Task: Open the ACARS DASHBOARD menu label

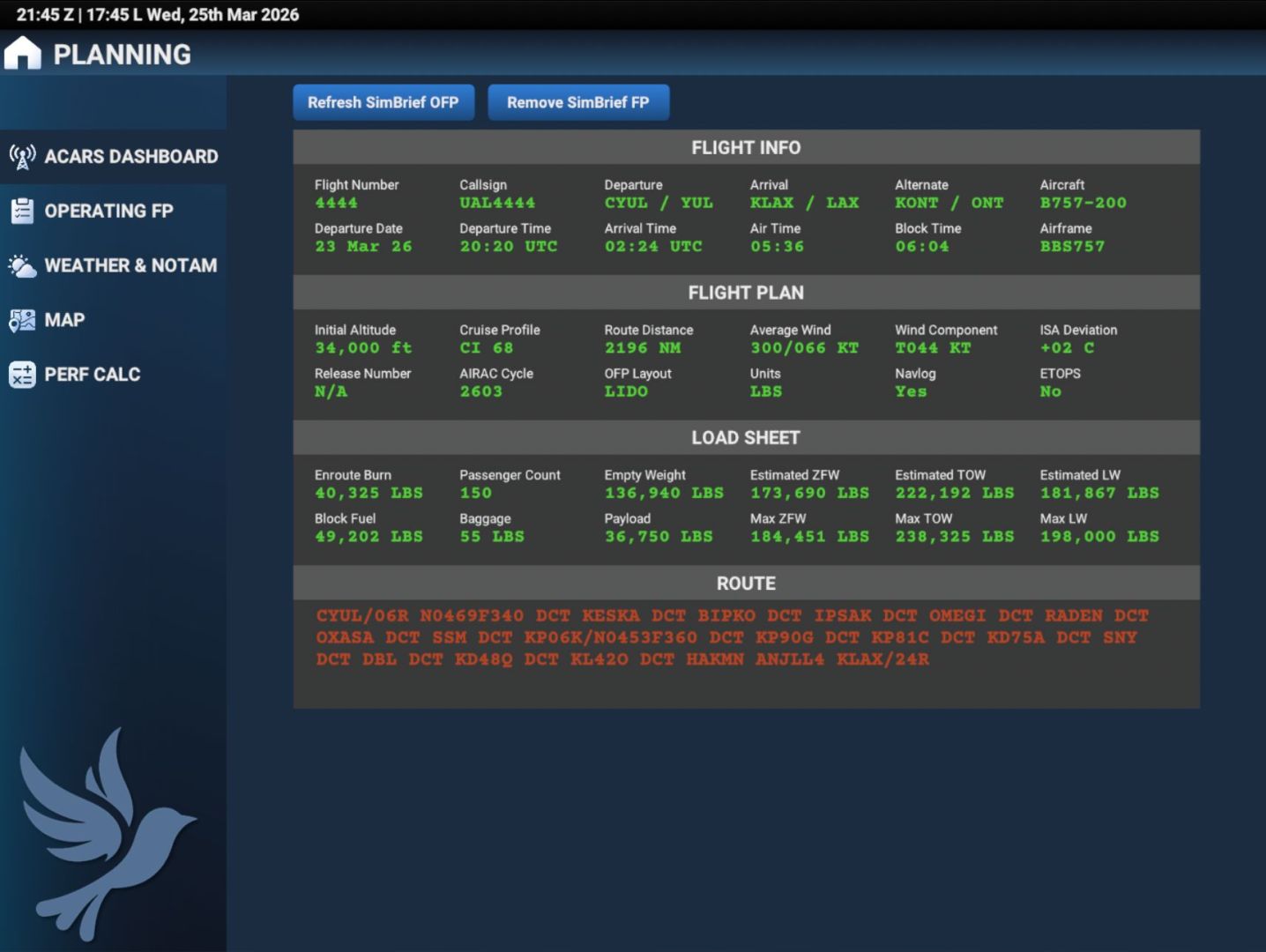Action: (131, 157)
